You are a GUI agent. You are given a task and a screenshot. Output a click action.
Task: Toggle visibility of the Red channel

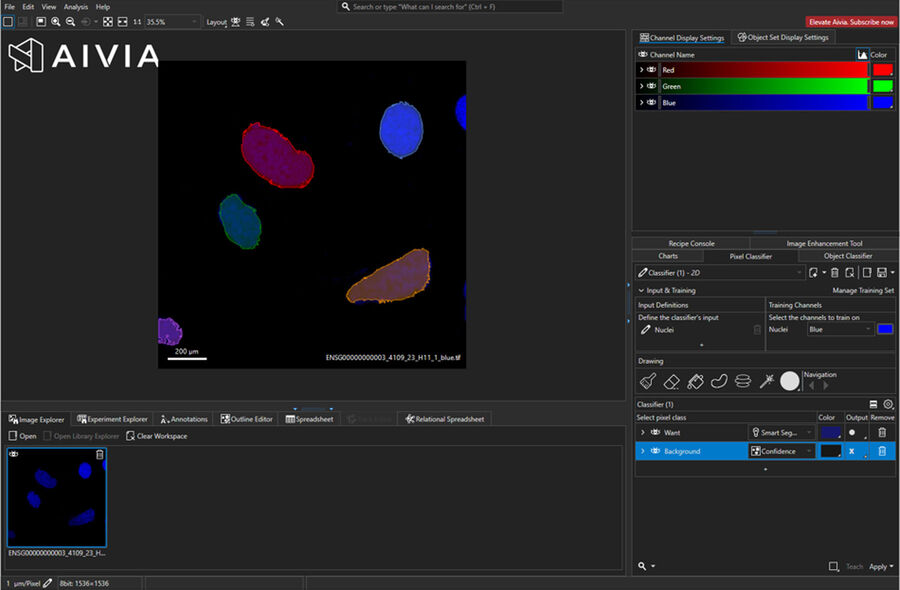tap(651, 70)
